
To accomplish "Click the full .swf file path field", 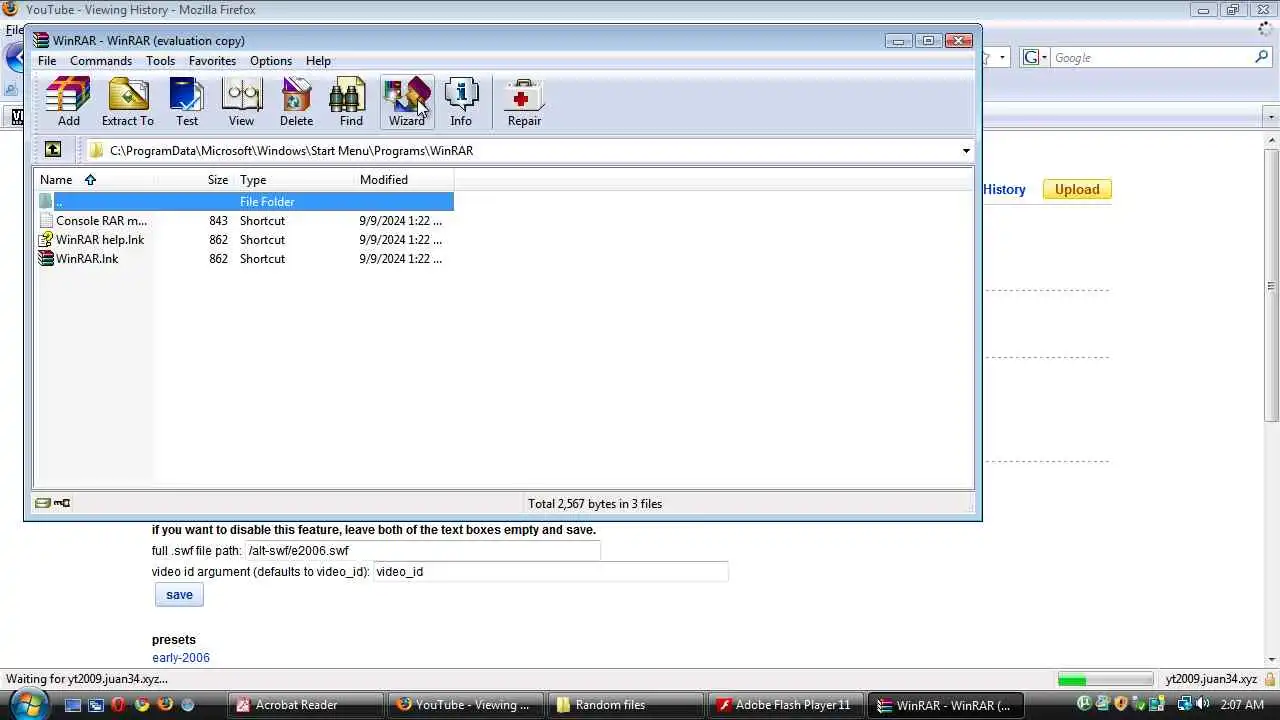I will pos(423,551).
